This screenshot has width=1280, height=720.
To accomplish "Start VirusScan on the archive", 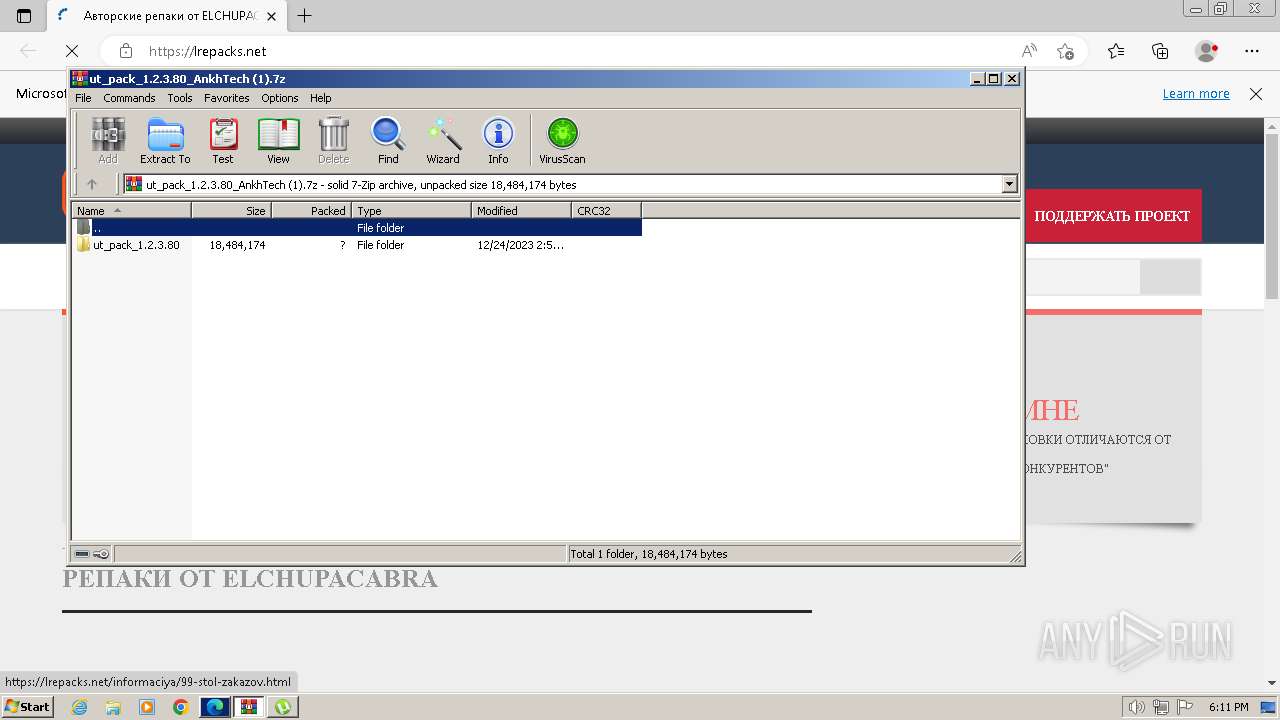I will coord(562,140).
